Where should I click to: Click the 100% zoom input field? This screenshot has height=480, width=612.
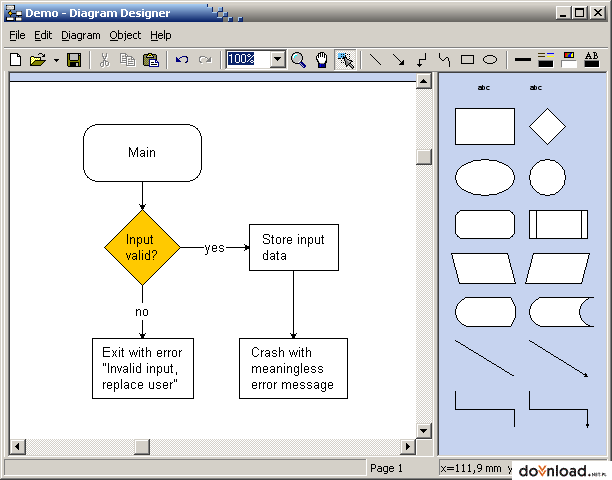(x=248, y=59)
